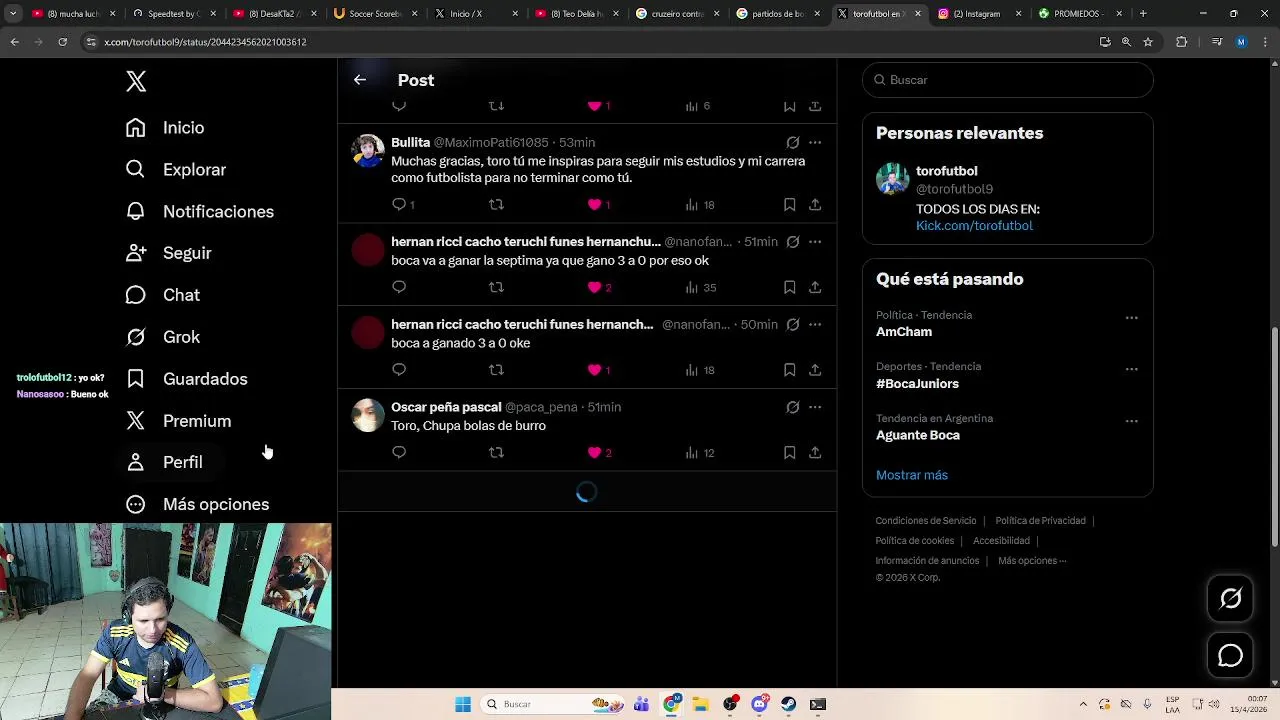Repost Oscar peña pascal's comment
The width and height of the screenshot is (1280, 720).
(496, 452)
